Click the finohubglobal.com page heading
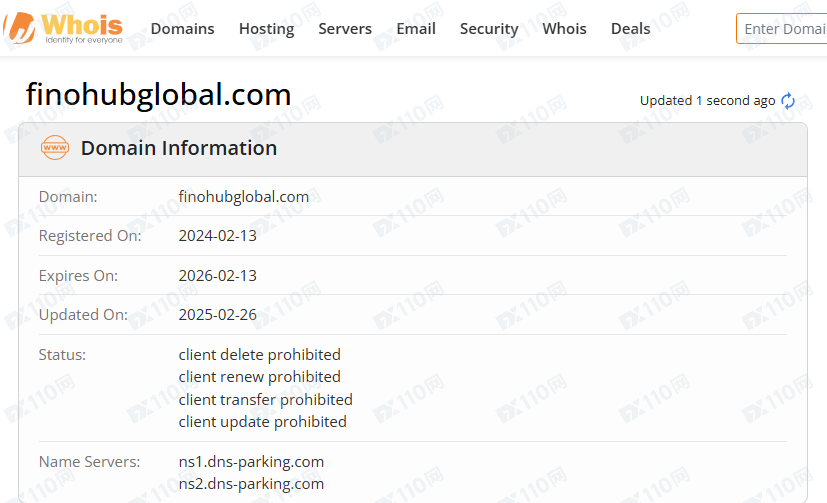Viewport: 827px width, 503px height. coord(158,95)
